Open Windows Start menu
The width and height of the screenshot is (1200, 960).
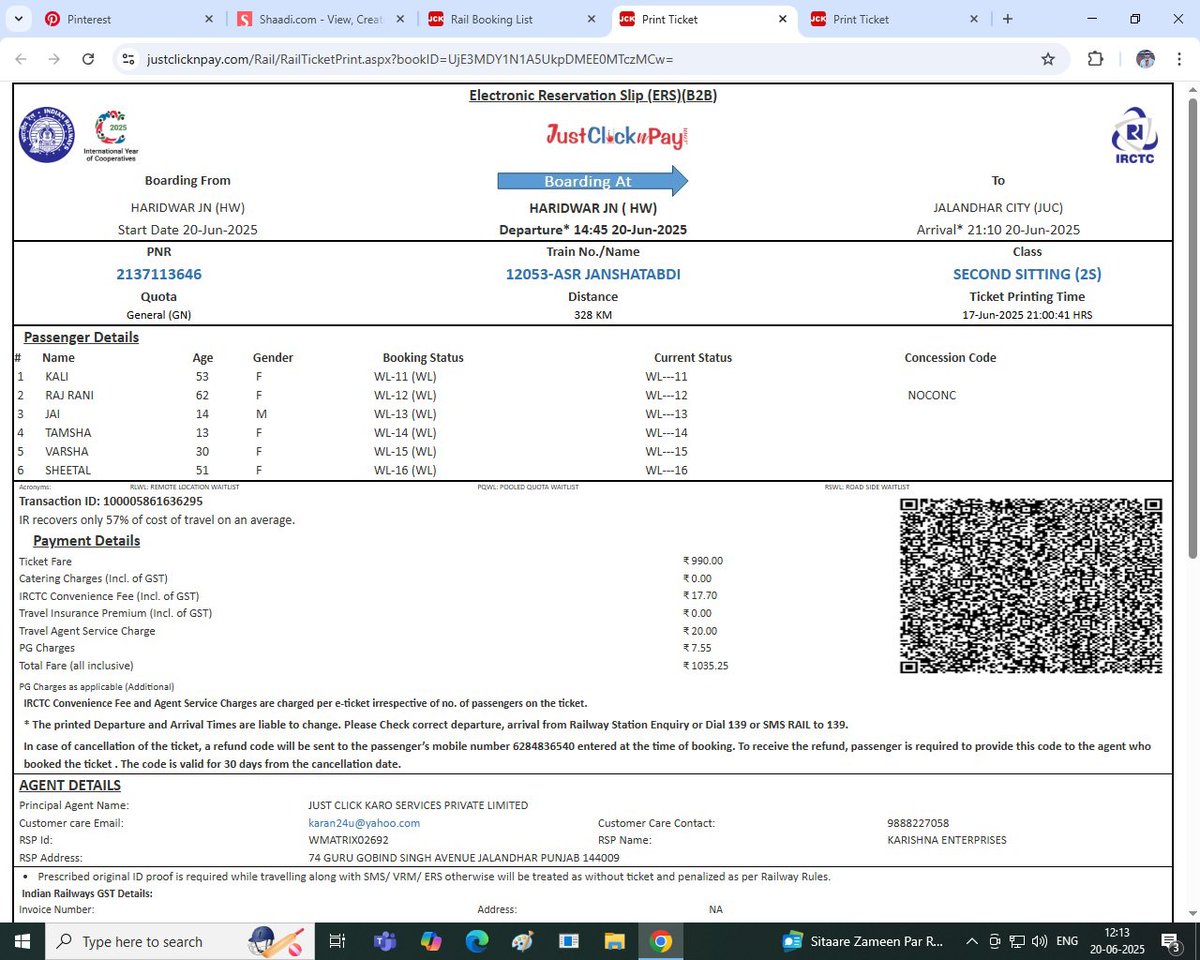22,941
